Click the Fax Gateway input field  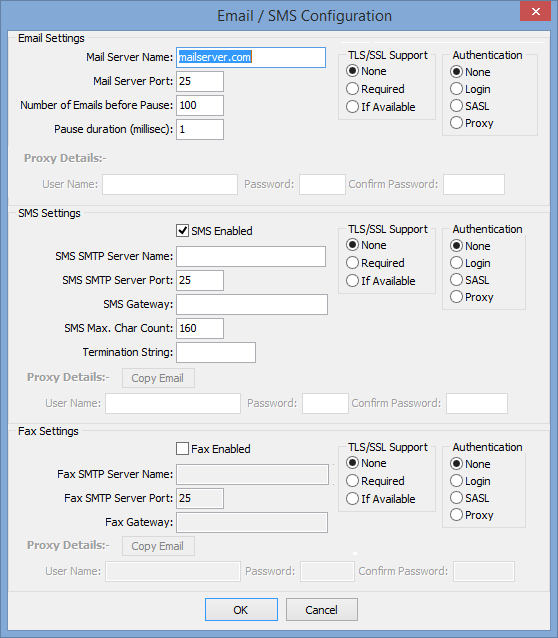252,522
